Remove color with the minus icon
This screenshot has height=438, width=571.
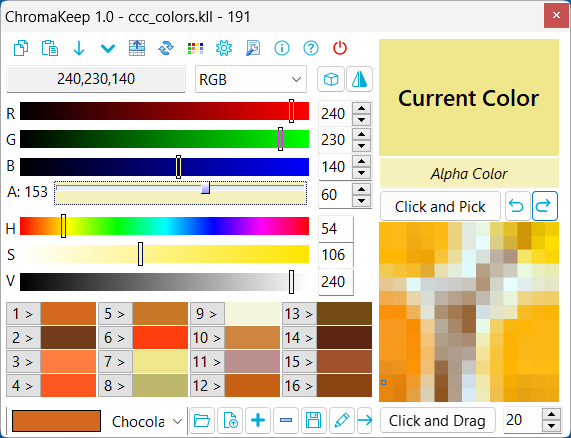[286, 421]
